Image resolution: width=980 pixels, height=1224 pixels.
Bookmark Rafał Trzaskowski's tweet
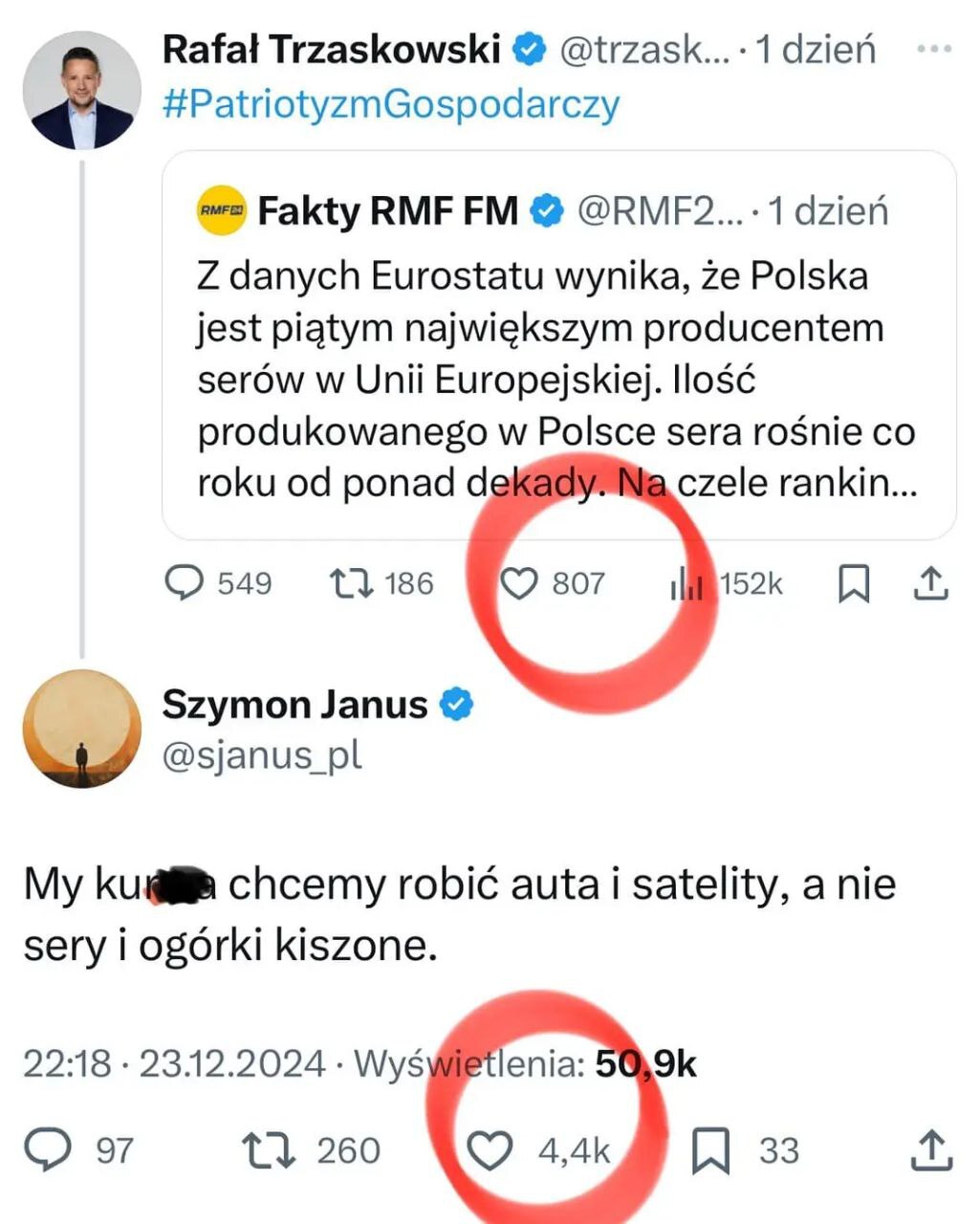click(853, 583)
